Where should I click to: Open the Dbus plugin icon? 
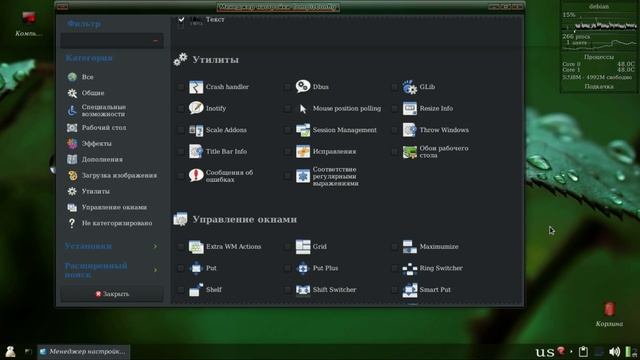[303, 87]
